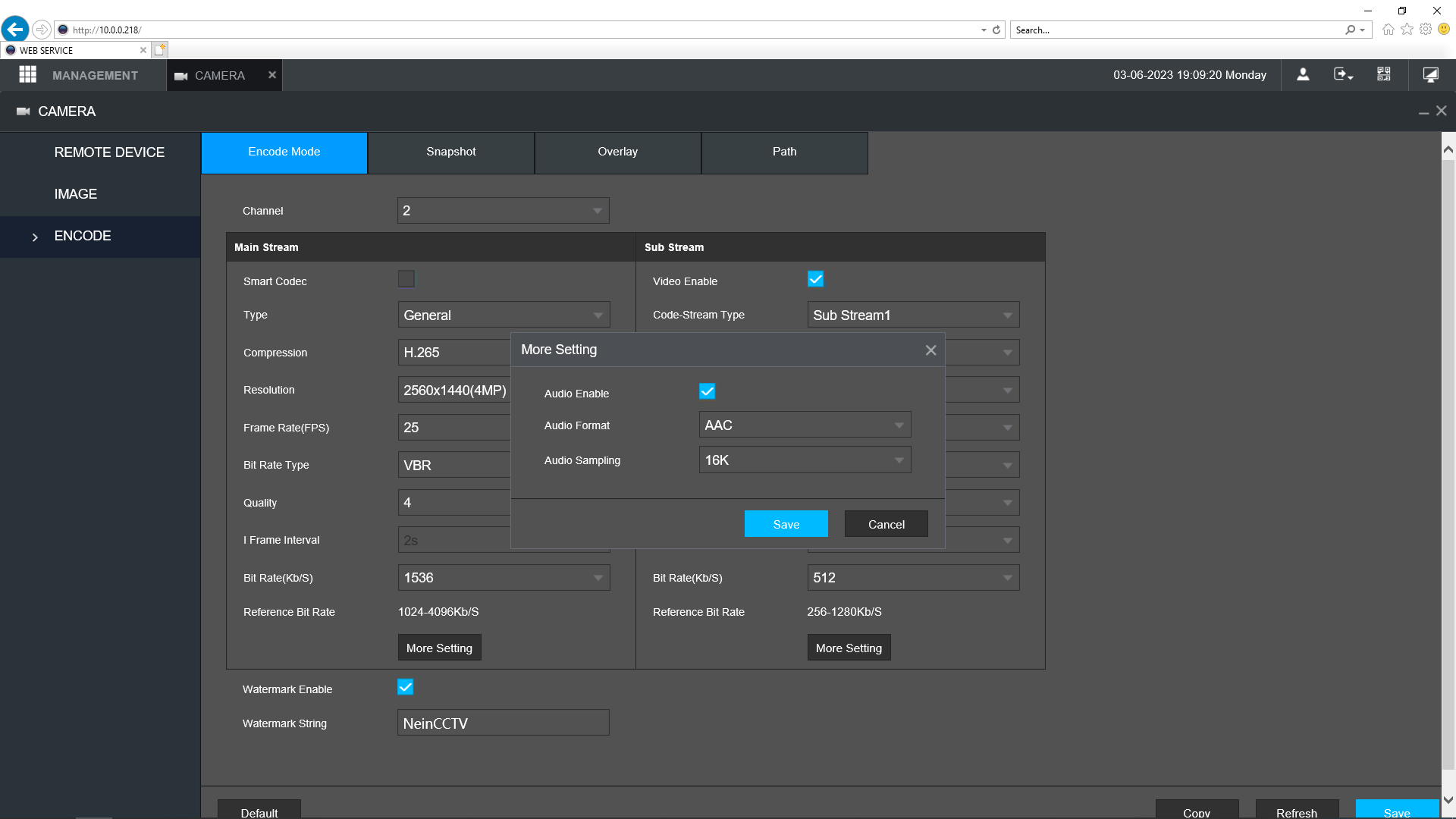Toggle the Watermark Enable checkbox

coord(406,687)
